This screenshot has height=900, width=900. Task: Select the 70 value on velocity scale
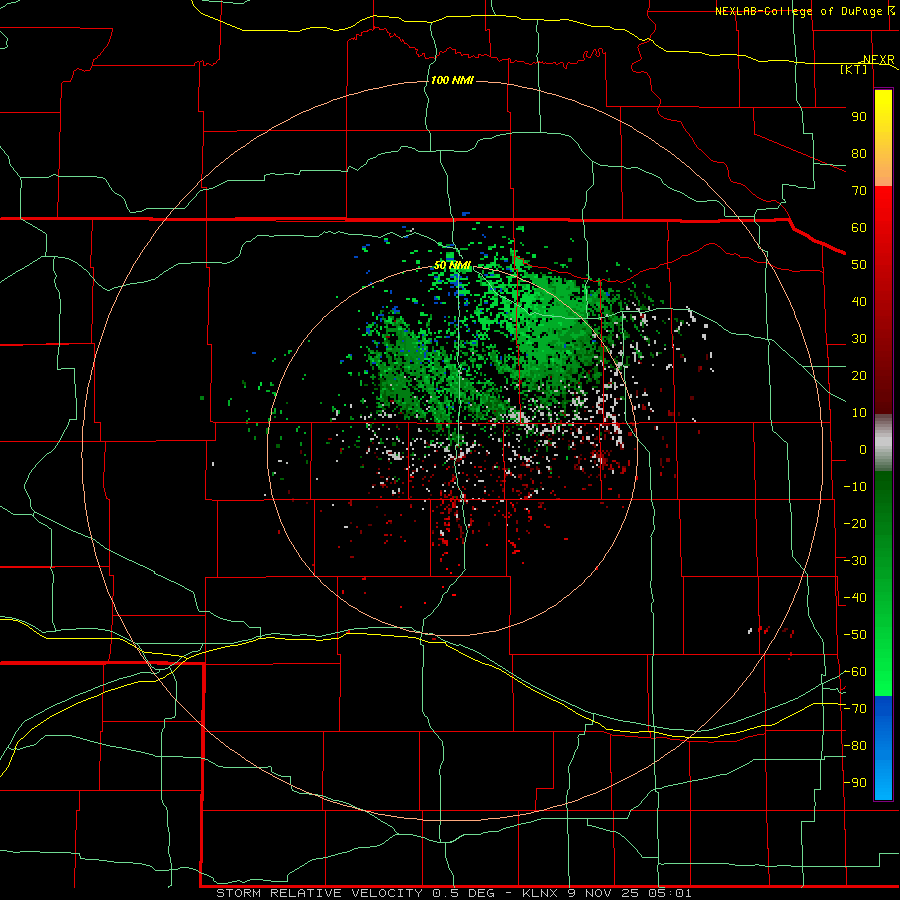[x=859, y=191]
